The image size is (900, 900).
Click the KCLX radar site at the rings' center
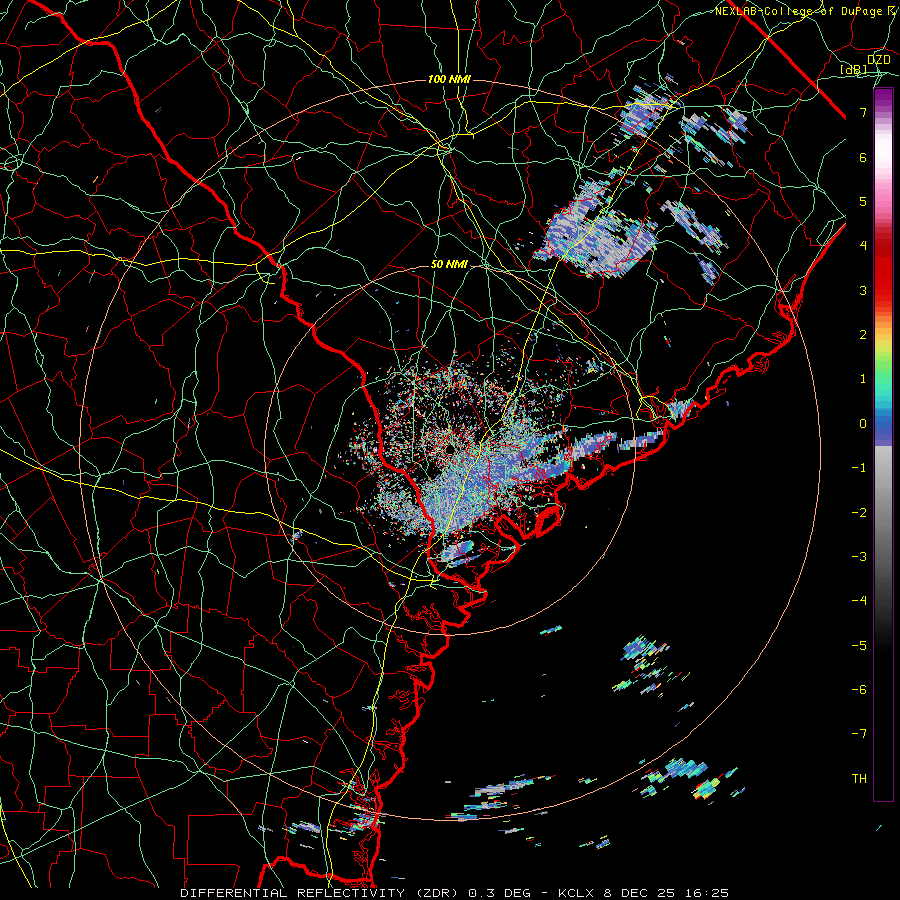(451, 448)
